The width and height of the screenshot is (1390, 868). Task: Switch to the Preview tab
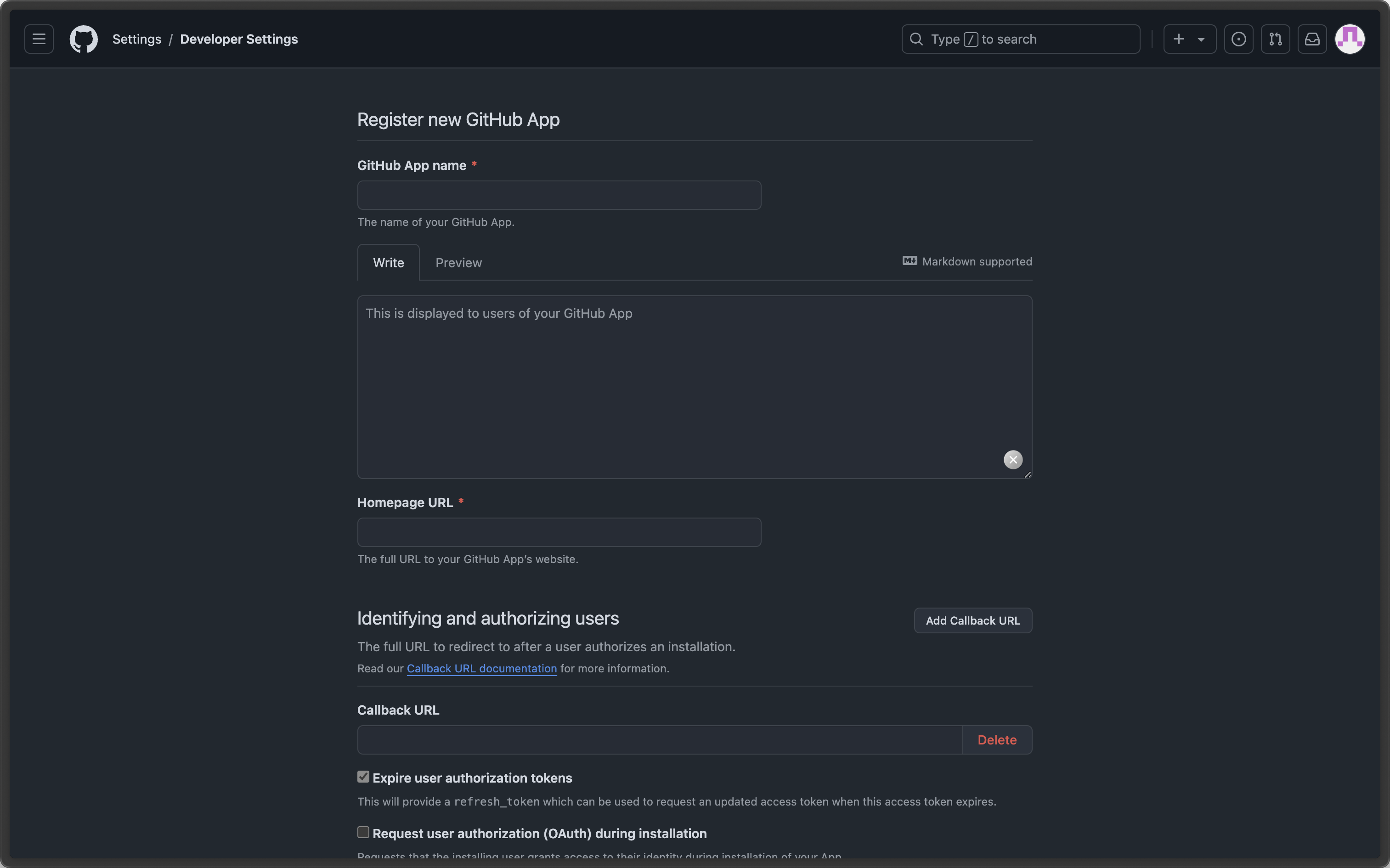click(x=458, y=262)
